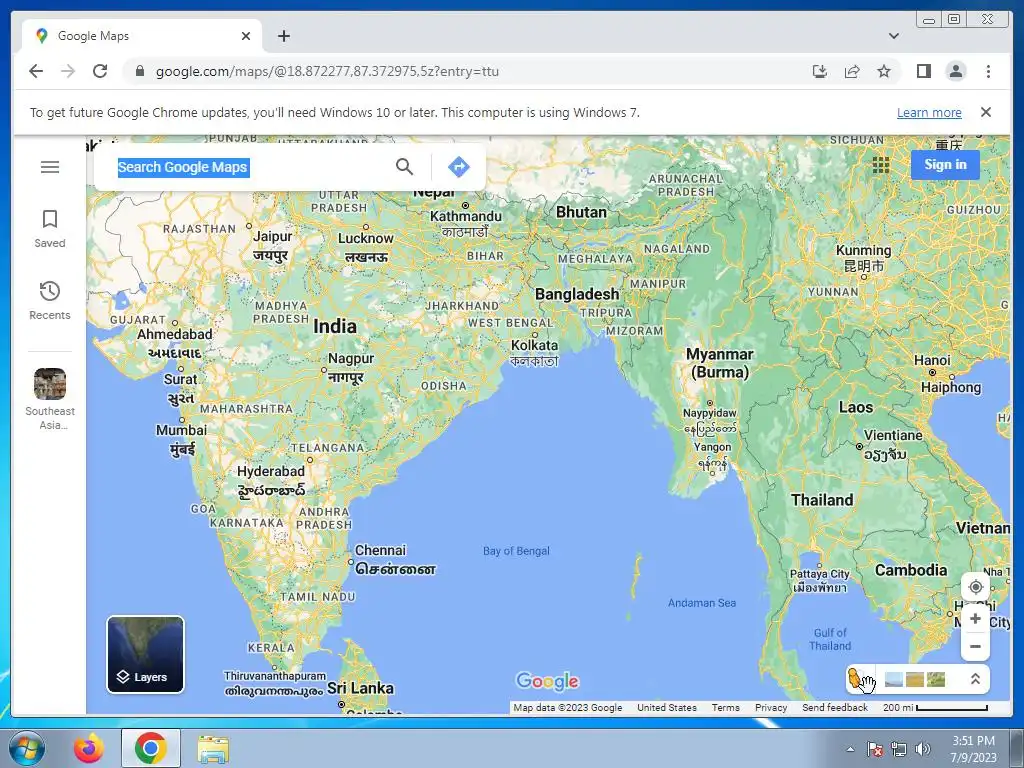
Task: Zoom in with the plus button
Action: point(975,618)
